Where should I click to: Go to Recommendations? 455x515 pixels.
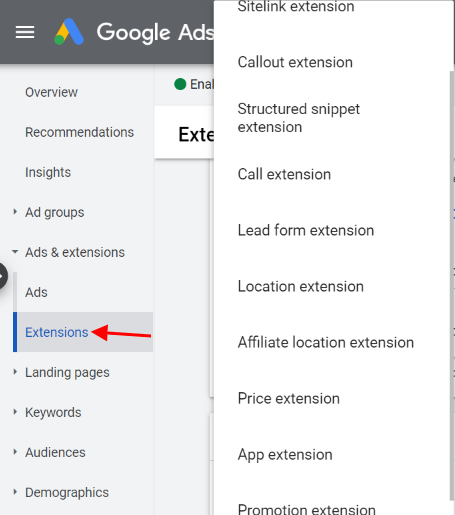(79, 132)
